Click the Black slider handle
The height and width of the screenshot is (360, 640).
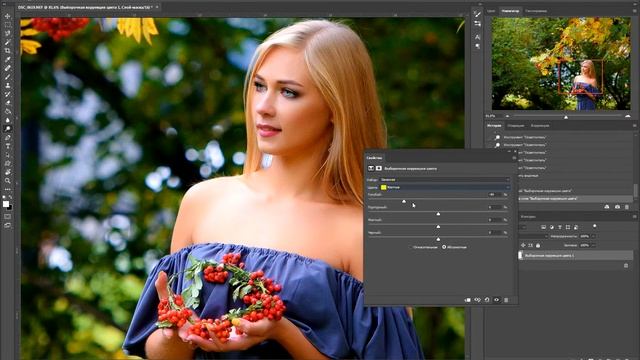[x=438, y=239]
